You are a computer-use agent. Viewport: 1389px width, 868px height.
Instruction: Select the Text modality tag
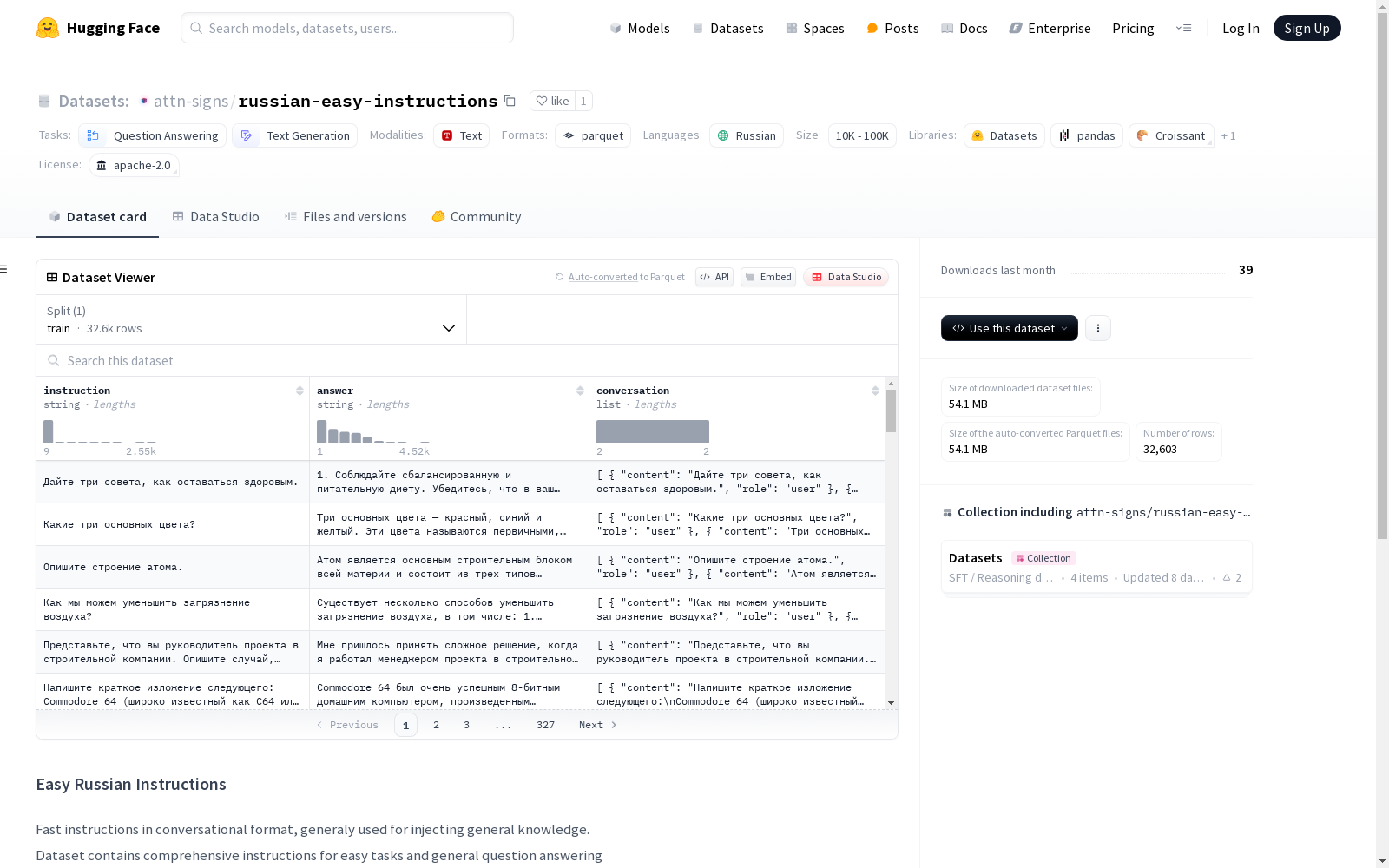[x=462, y=135]
